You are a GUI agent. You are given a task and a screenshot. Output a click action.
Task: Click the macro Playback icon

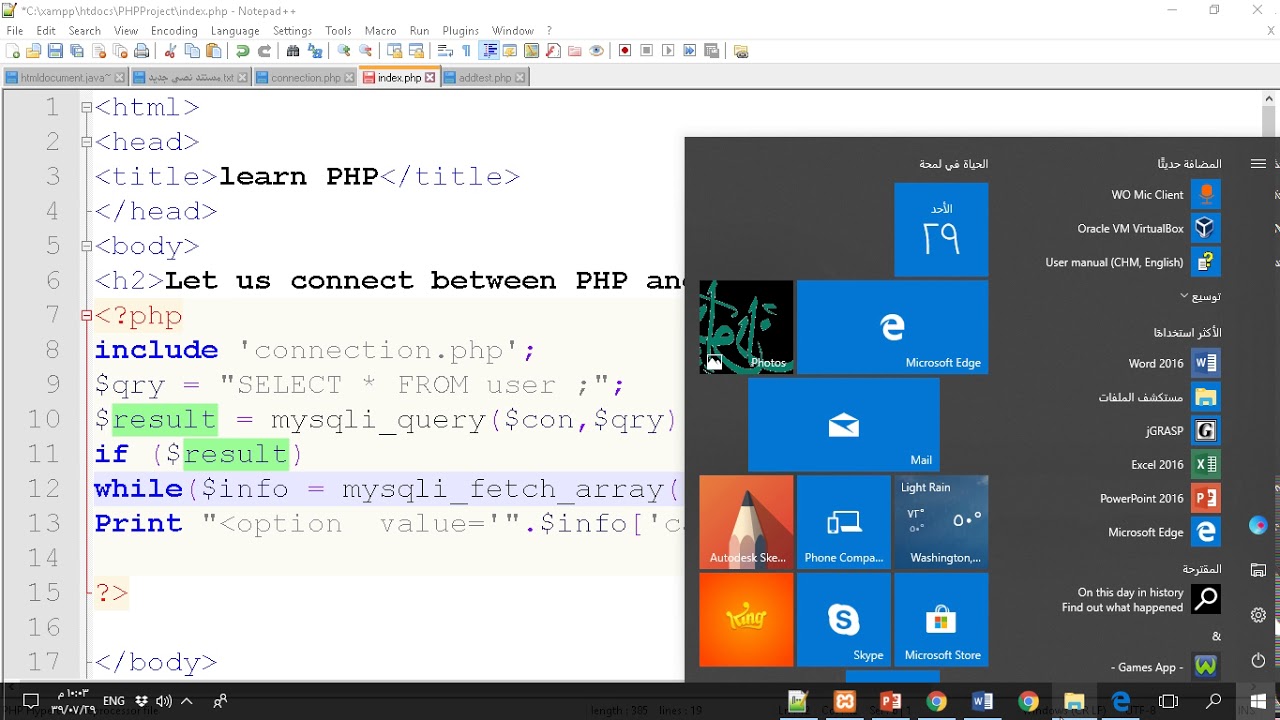[x=668, y=51]
